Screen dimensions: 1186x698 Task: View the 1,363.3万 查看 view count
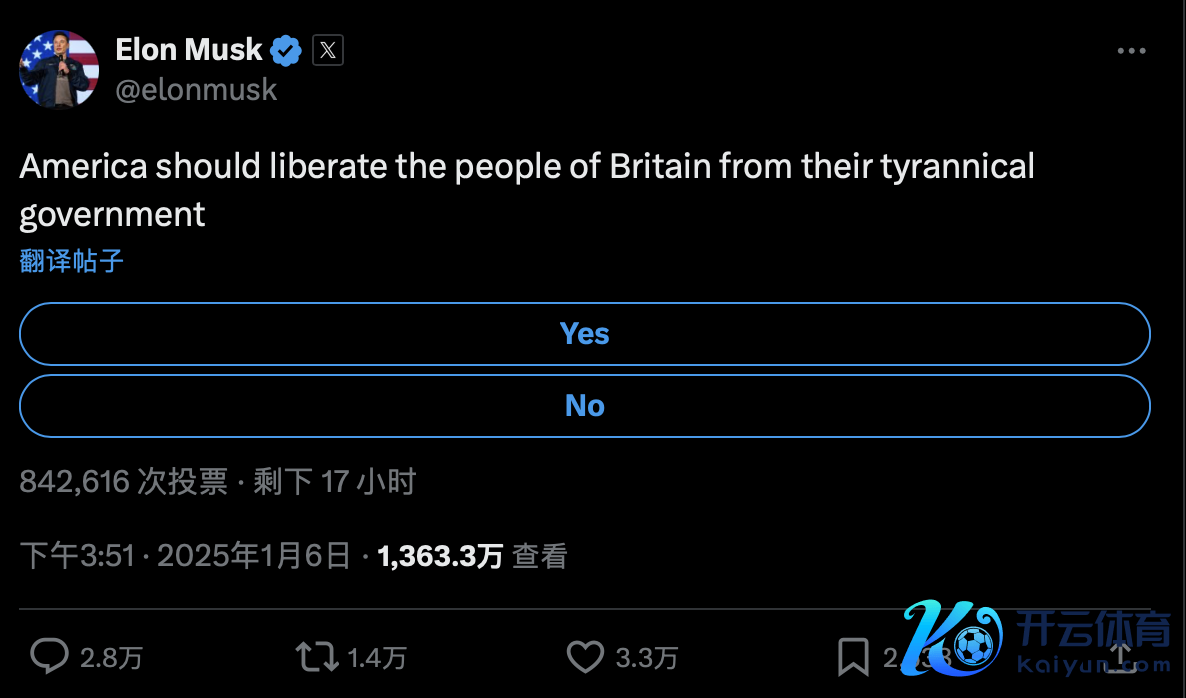(472, 556)
